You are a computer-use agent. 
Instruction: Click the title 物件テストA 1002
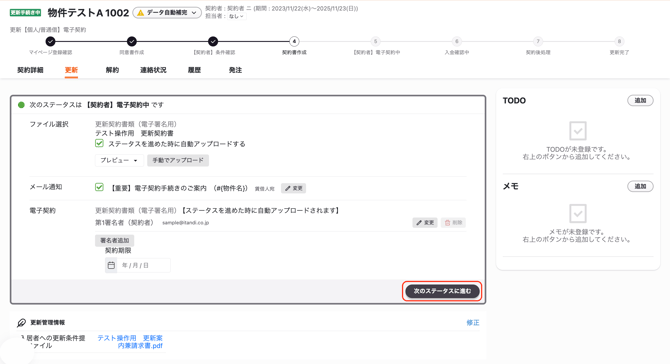pos(88,13)
